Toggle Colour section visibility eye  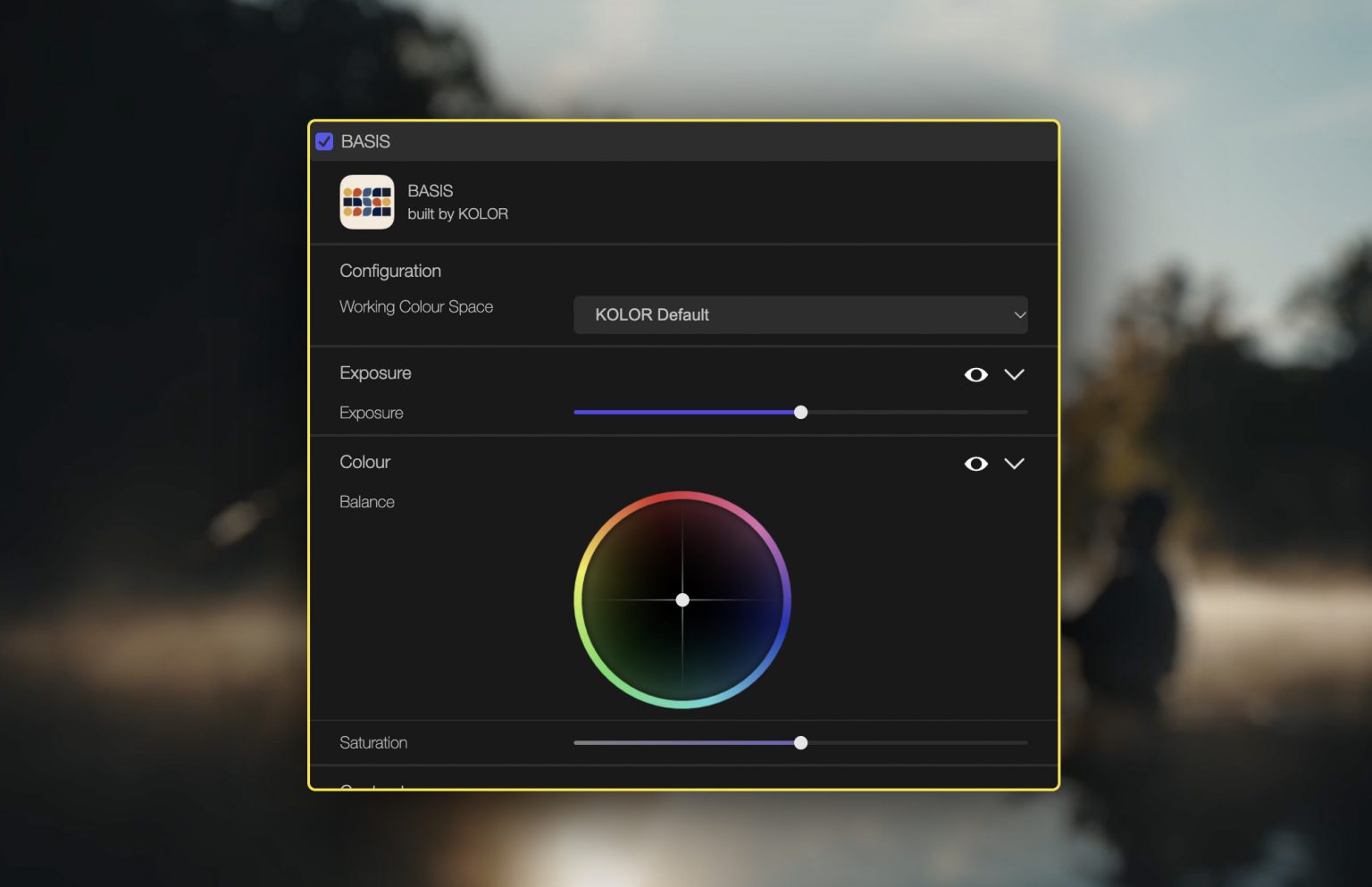click(976, 464)
